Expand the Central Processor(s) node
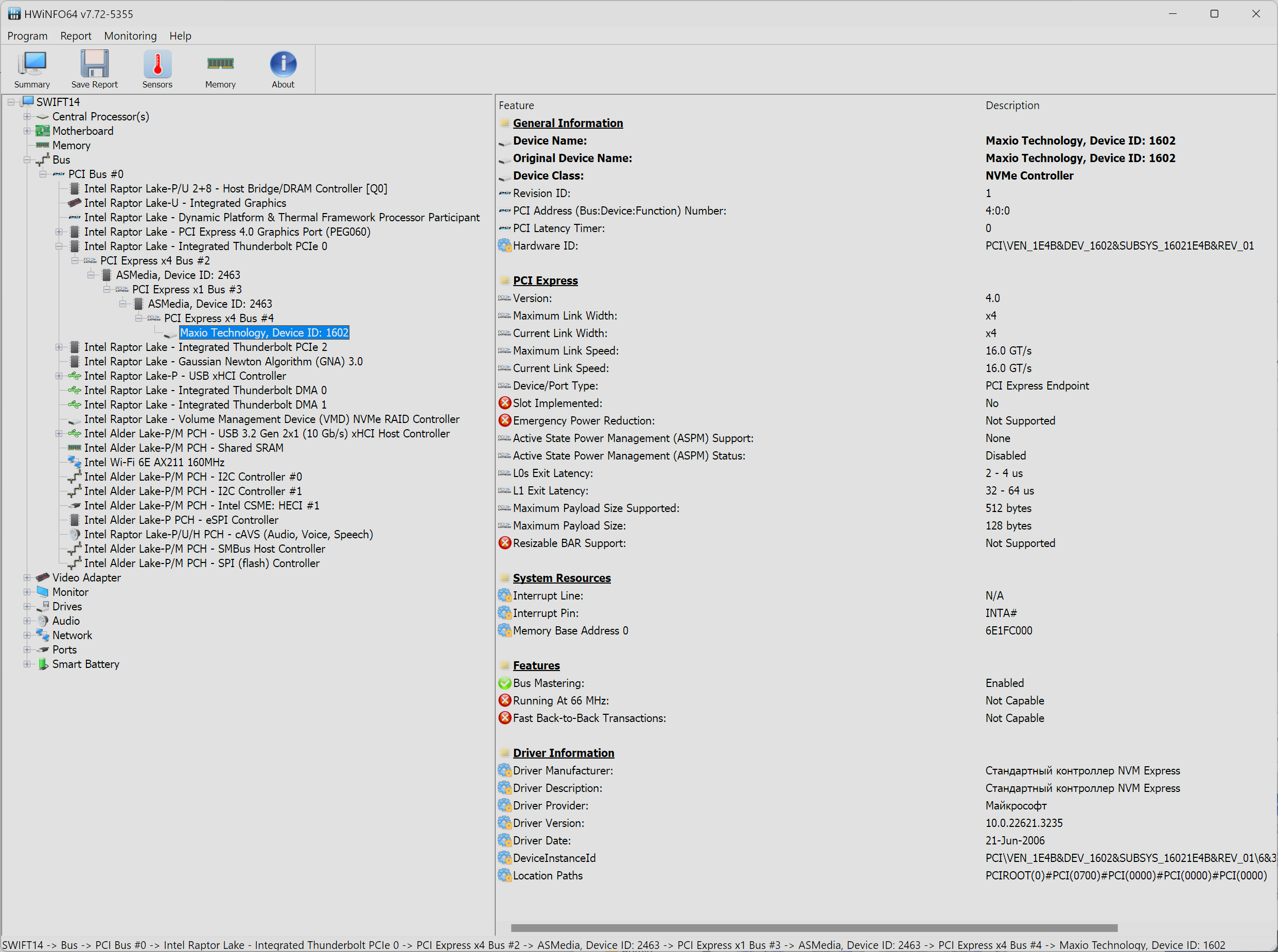 click(x=27, y=116)
